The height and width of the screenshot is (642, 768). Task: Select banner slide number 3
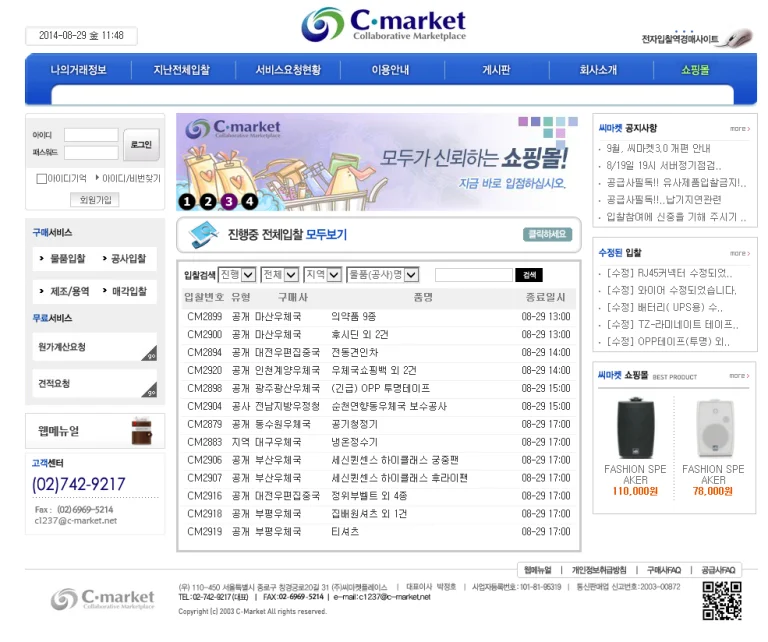pos(229,201)
